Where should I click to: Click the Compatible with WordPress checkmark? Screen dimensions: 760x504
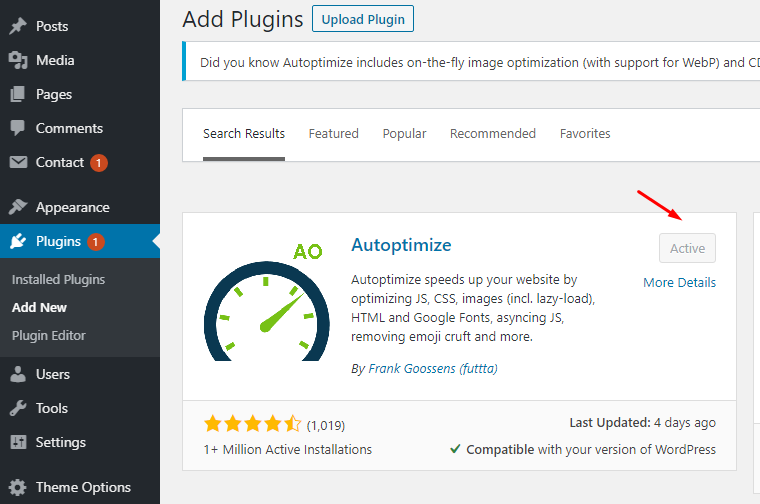tap(455, 449)
